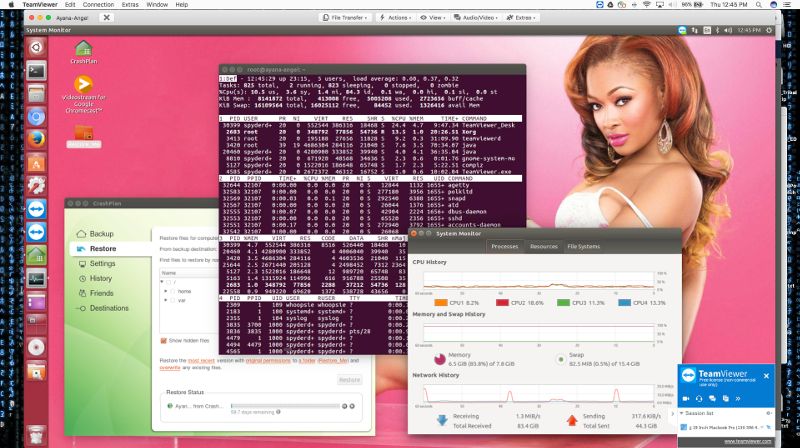Open the macOS Help menu
This screenshot has width=800, height=448.
click(182, 5)
